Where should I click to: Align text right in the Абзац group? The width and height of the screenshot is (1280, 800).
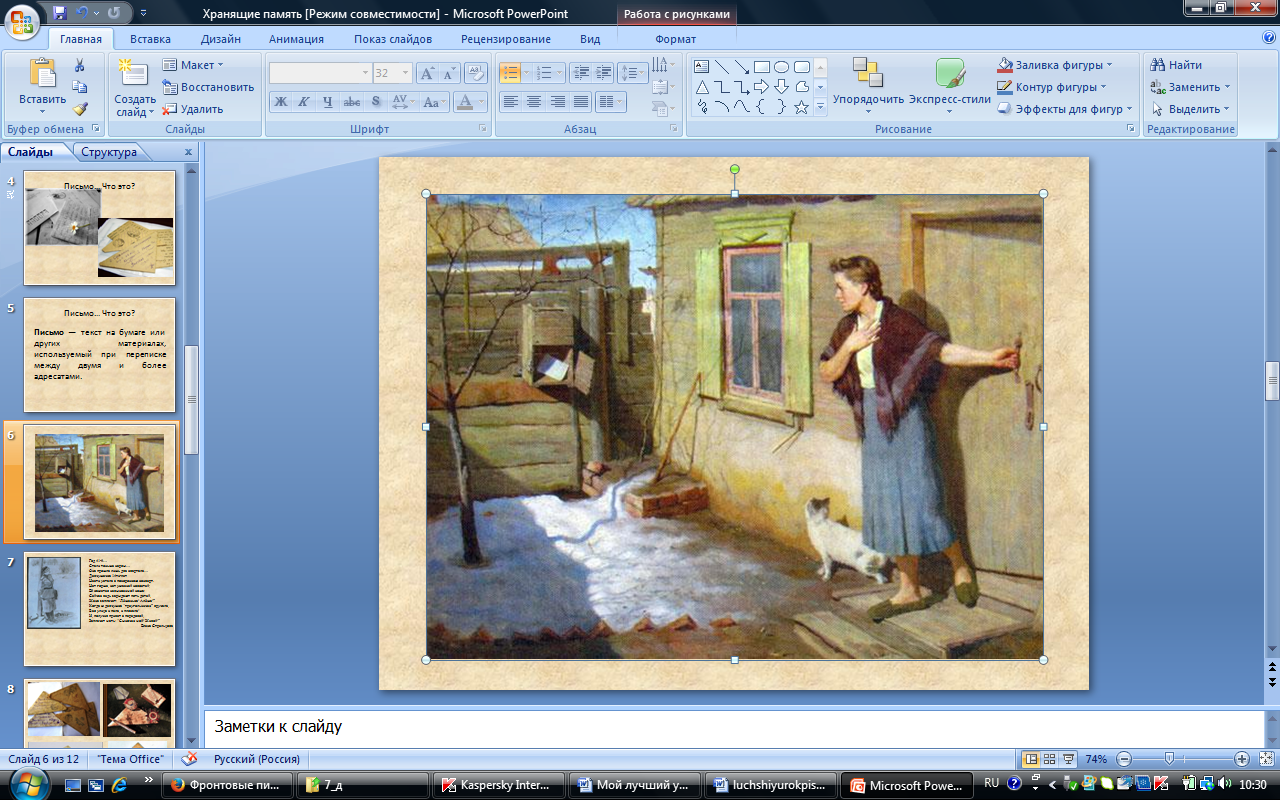(x=557, y=102)
